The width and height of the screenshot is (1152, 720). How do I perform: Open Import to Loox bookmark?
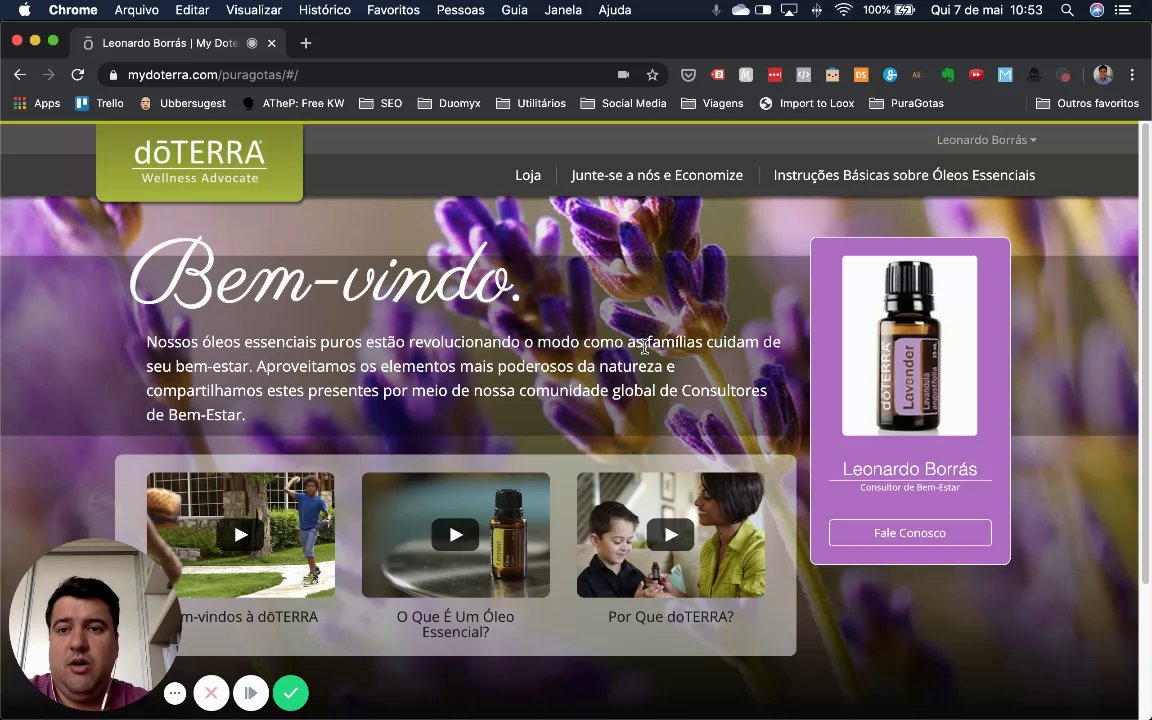pos(807,104)
